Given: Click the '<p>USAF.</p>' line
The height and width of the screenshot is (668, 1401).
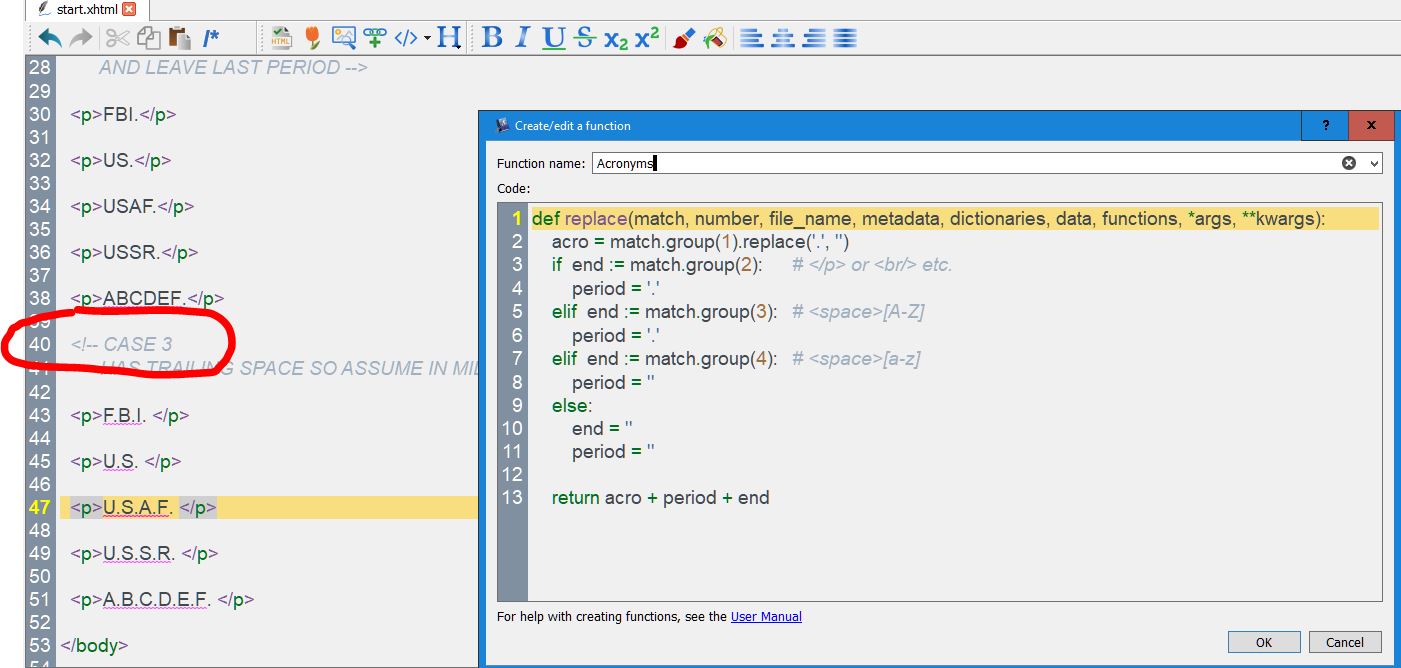Looking at the screenshot, I should tap(132, 206).
